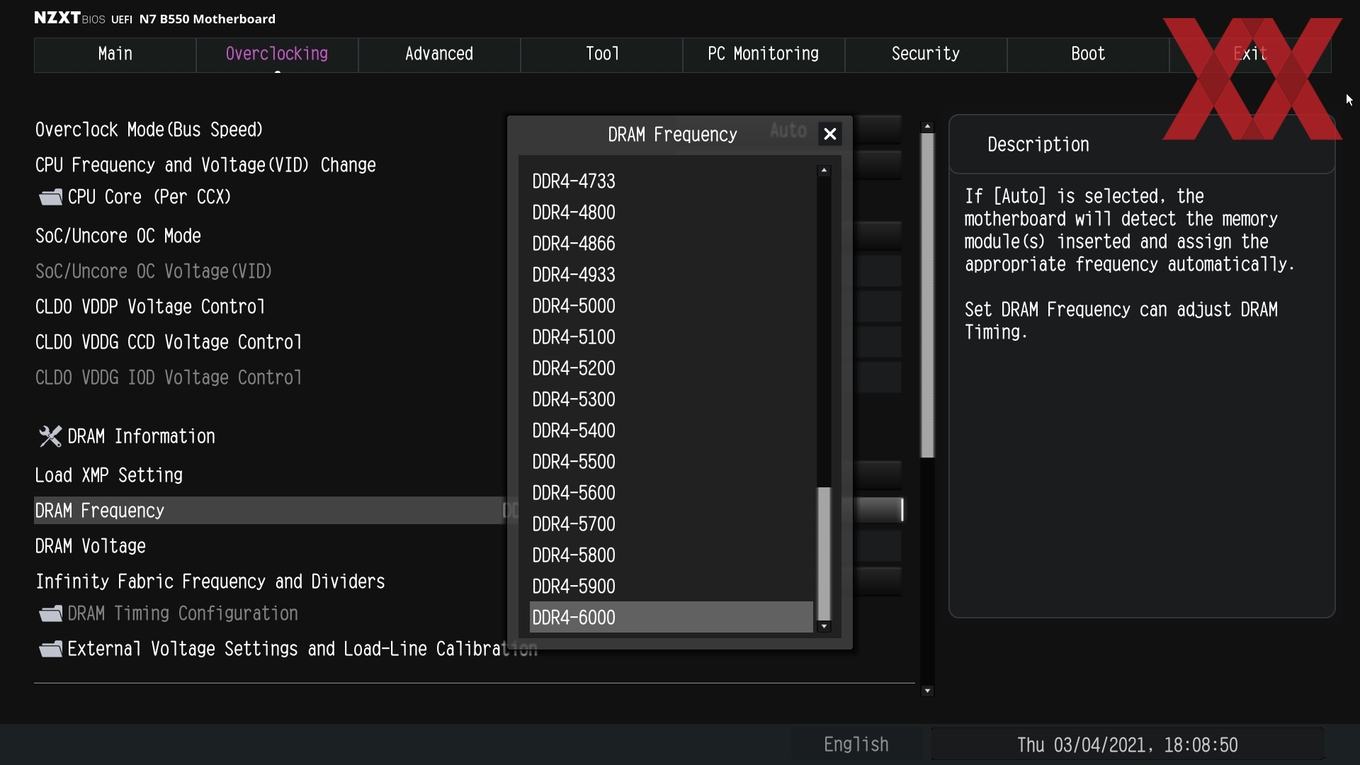The width and height of the screenshot is (1360, 765).
Task: Open the Security tab
Action: pyautogui.click(x=925, y=54)
